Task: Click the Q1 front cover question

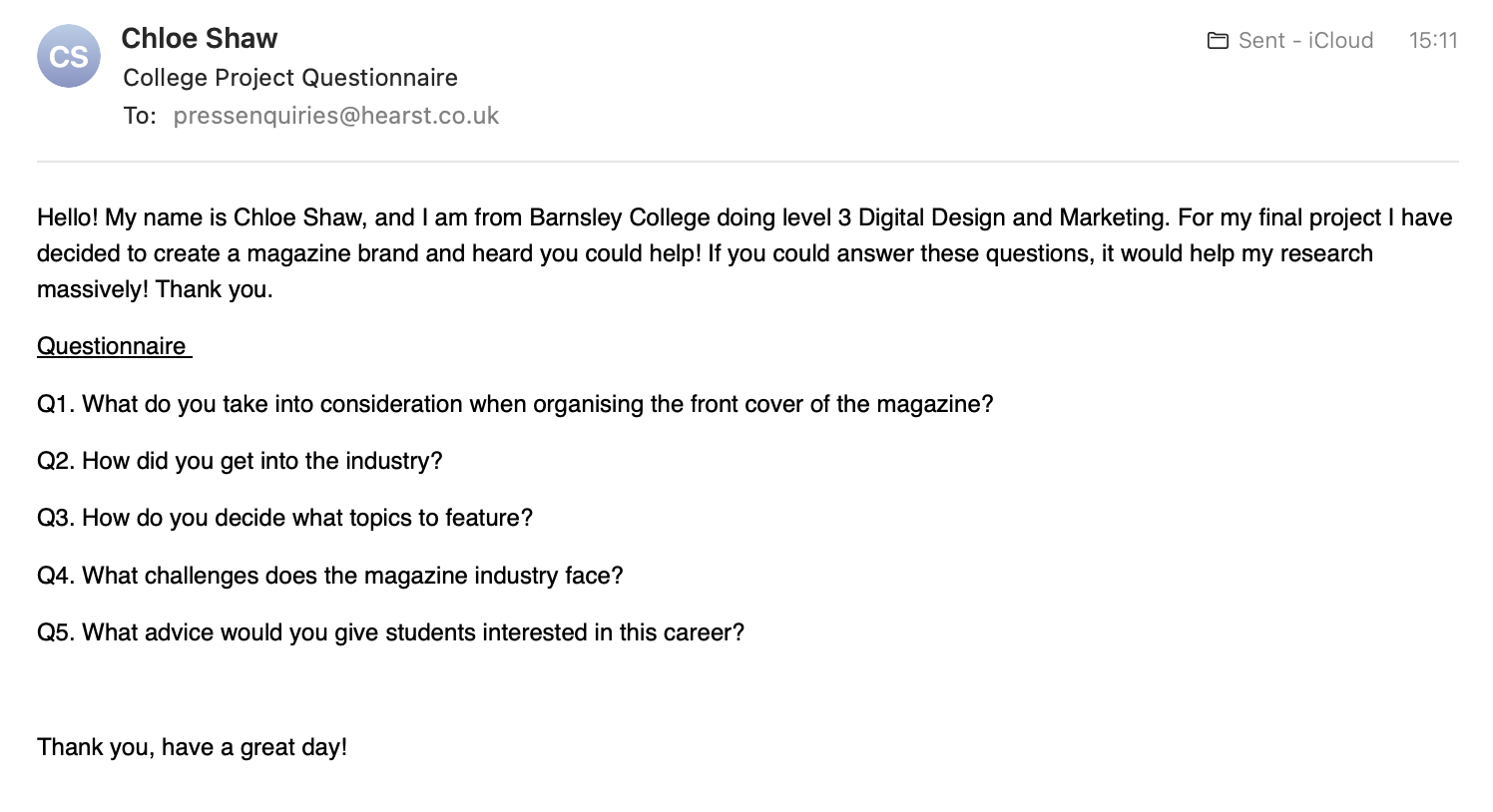Action: [515, 404]
